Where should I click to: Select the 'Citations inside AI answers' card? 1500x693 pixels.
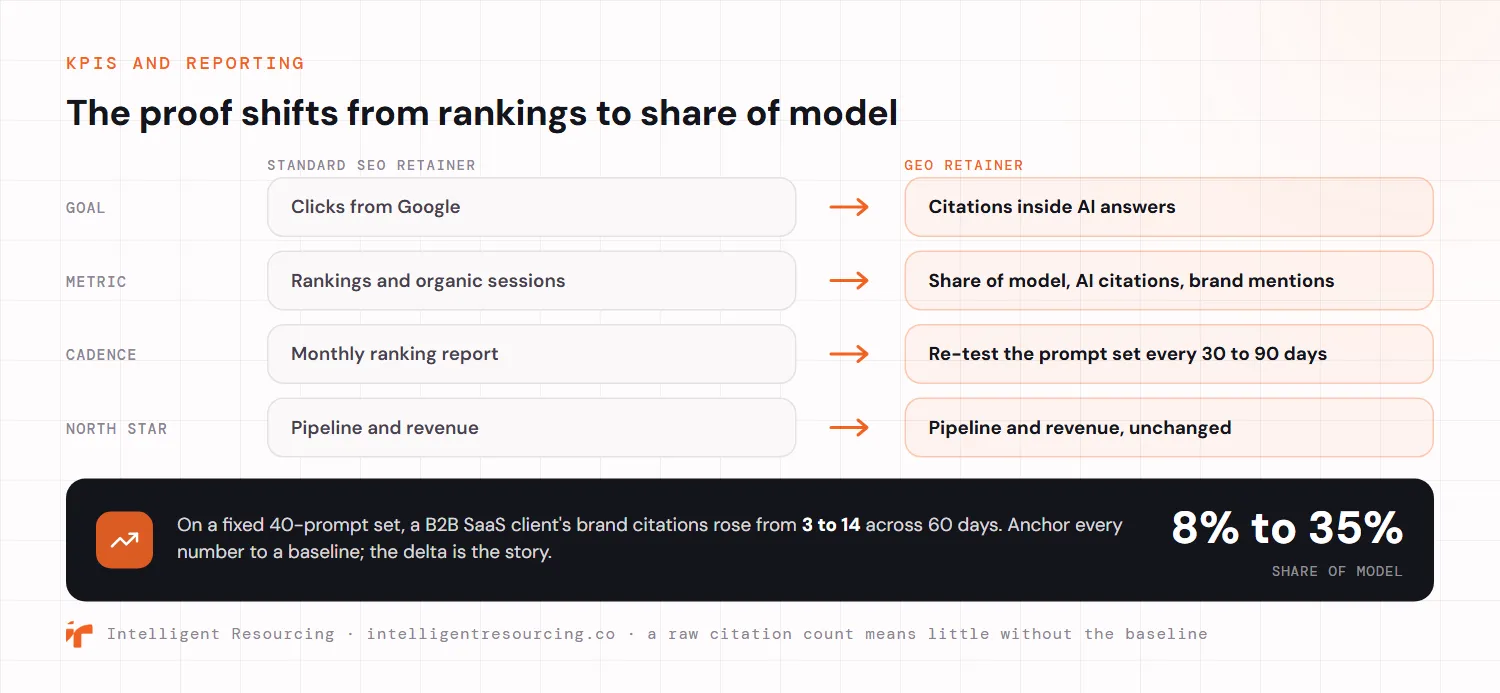pos(1169,207)
